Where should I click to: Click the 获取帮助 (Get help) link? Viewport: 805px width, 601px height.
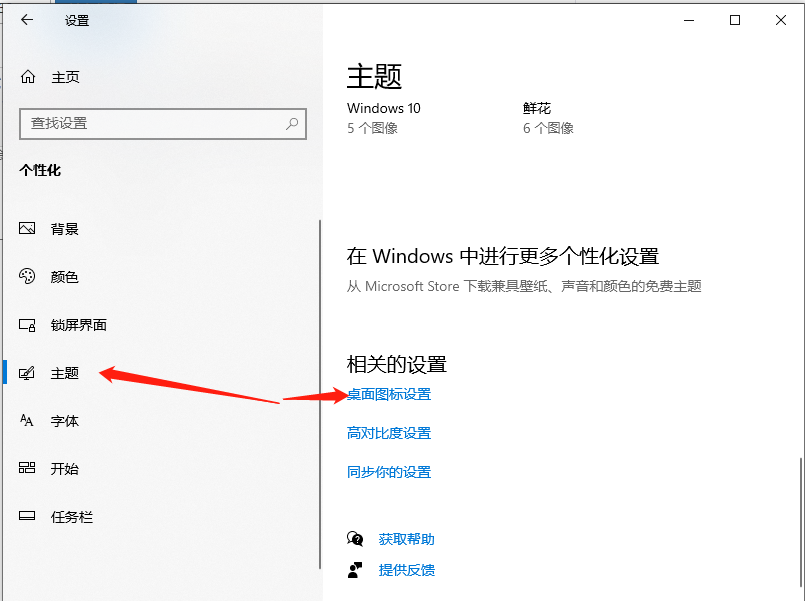point(406,538)
